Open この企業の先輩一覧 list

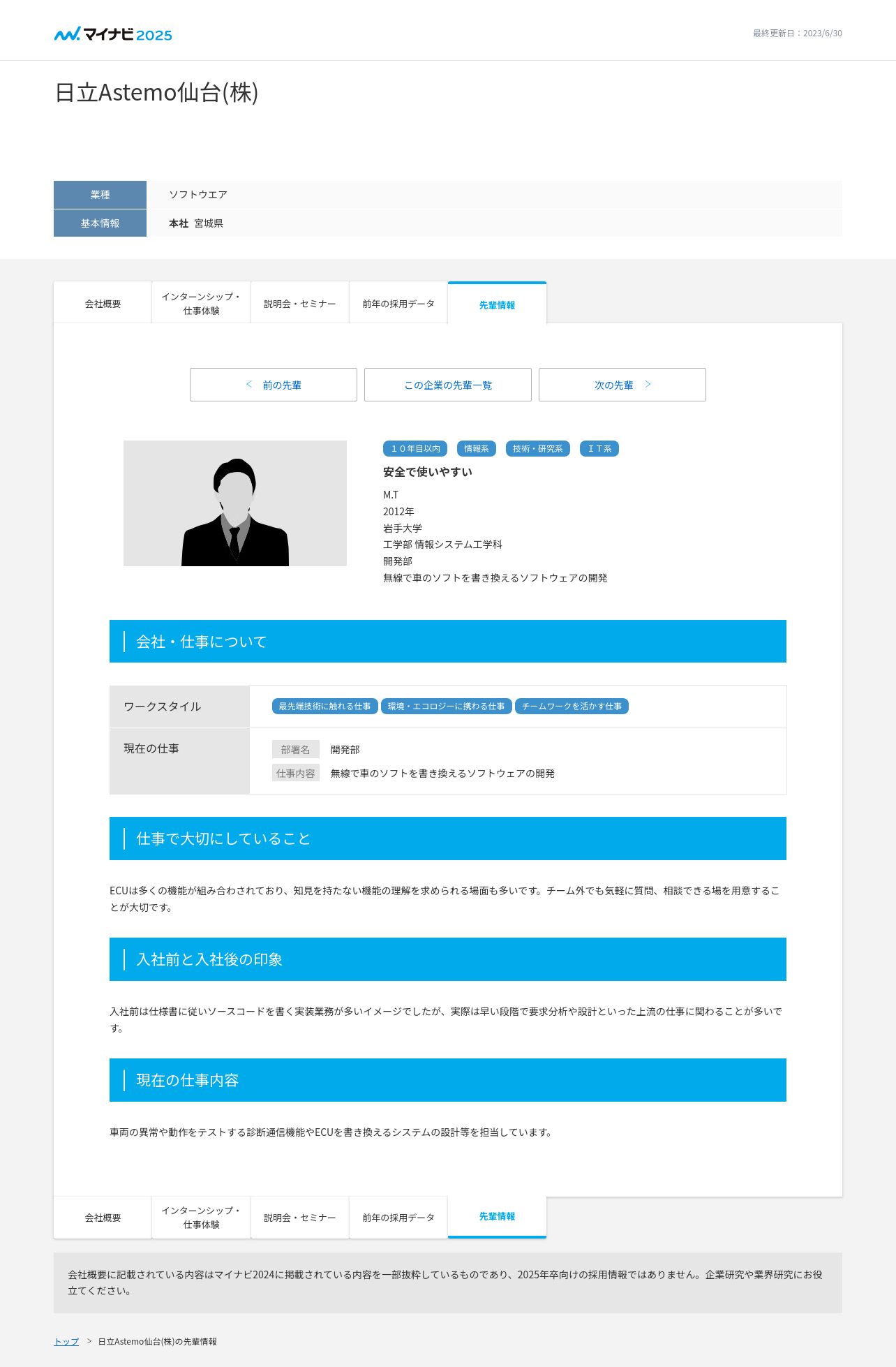click(448, 385)
